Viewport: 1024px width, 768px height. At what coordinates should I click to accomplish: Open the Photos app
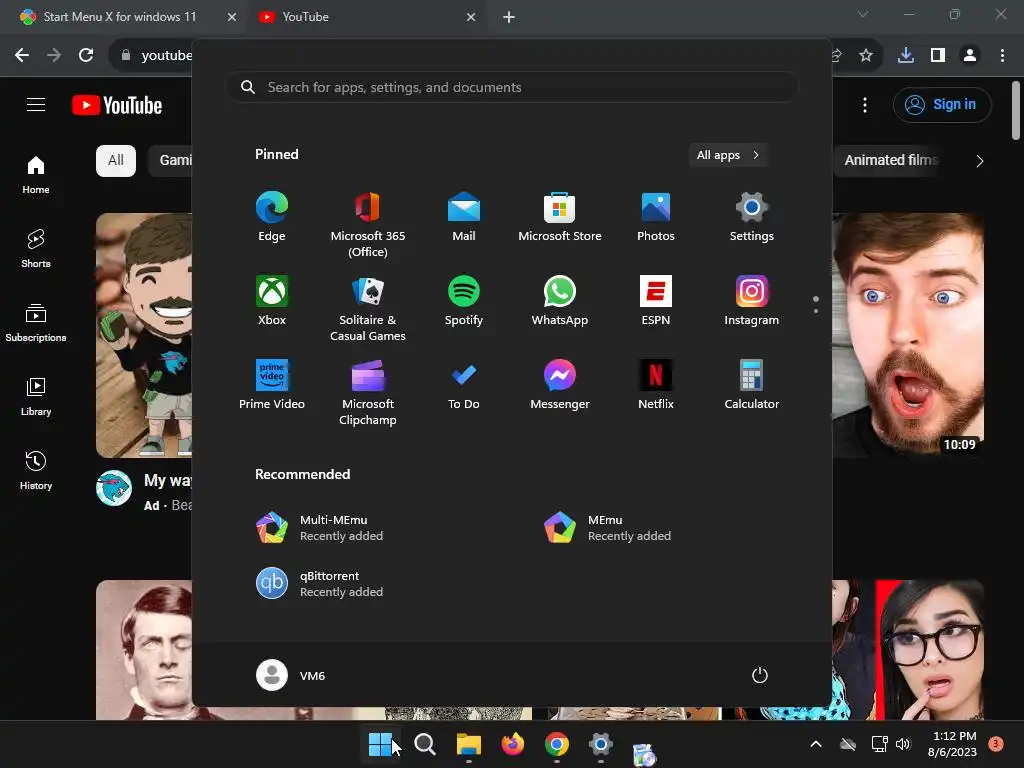tap(656, 217)
